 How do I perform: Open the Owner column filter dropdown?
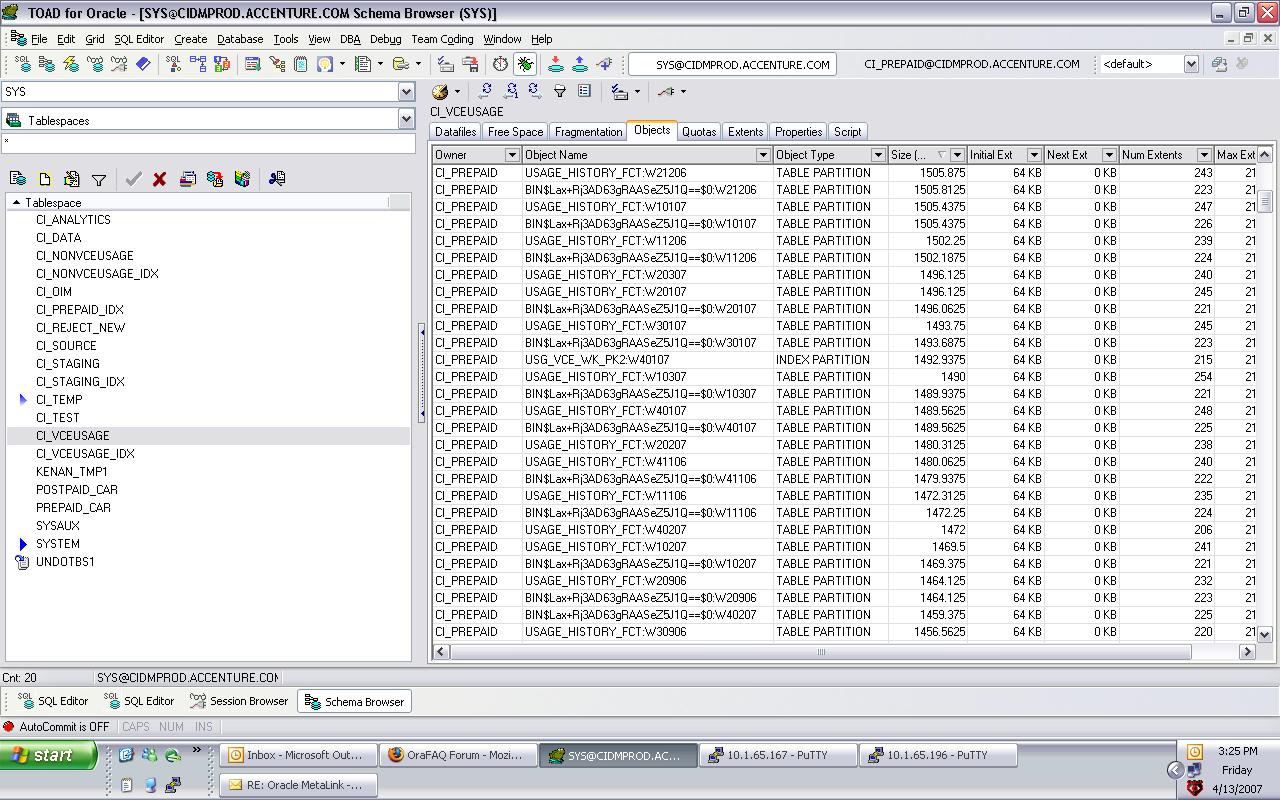tap(512, 155)
